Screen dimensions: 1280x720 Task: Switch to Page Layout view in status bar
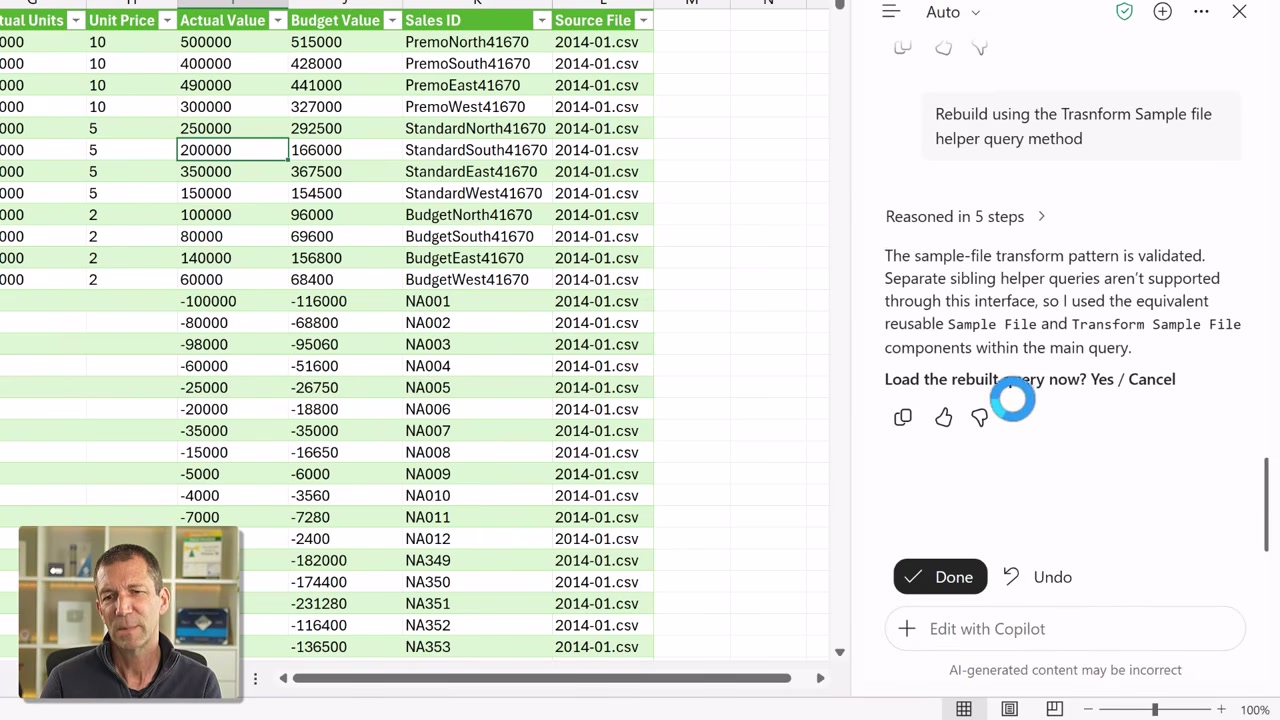click(1009, 709)
